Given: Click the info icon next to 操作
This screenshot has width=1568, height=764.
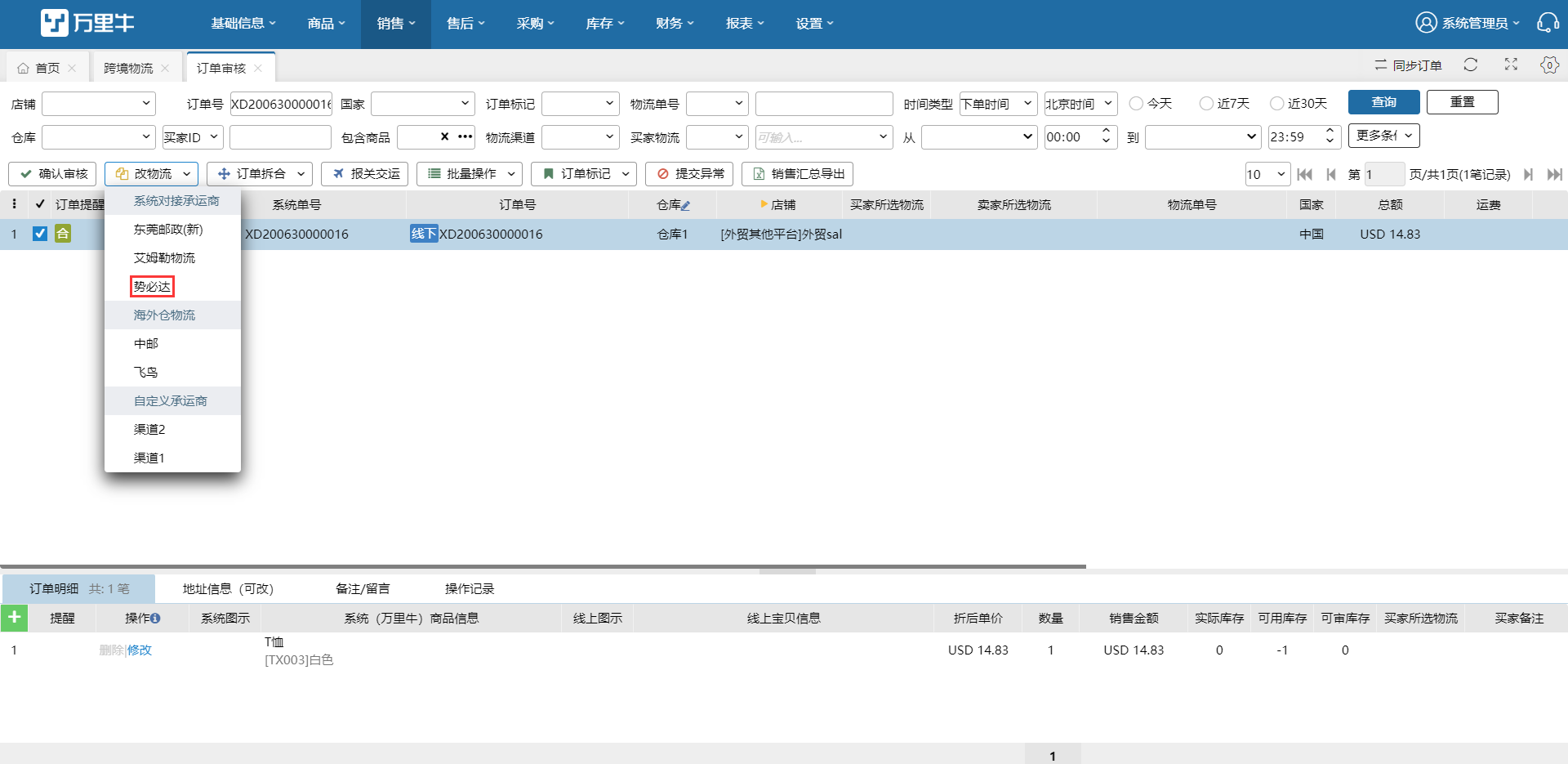Looking at the screenshot, I should click(155, 619).
